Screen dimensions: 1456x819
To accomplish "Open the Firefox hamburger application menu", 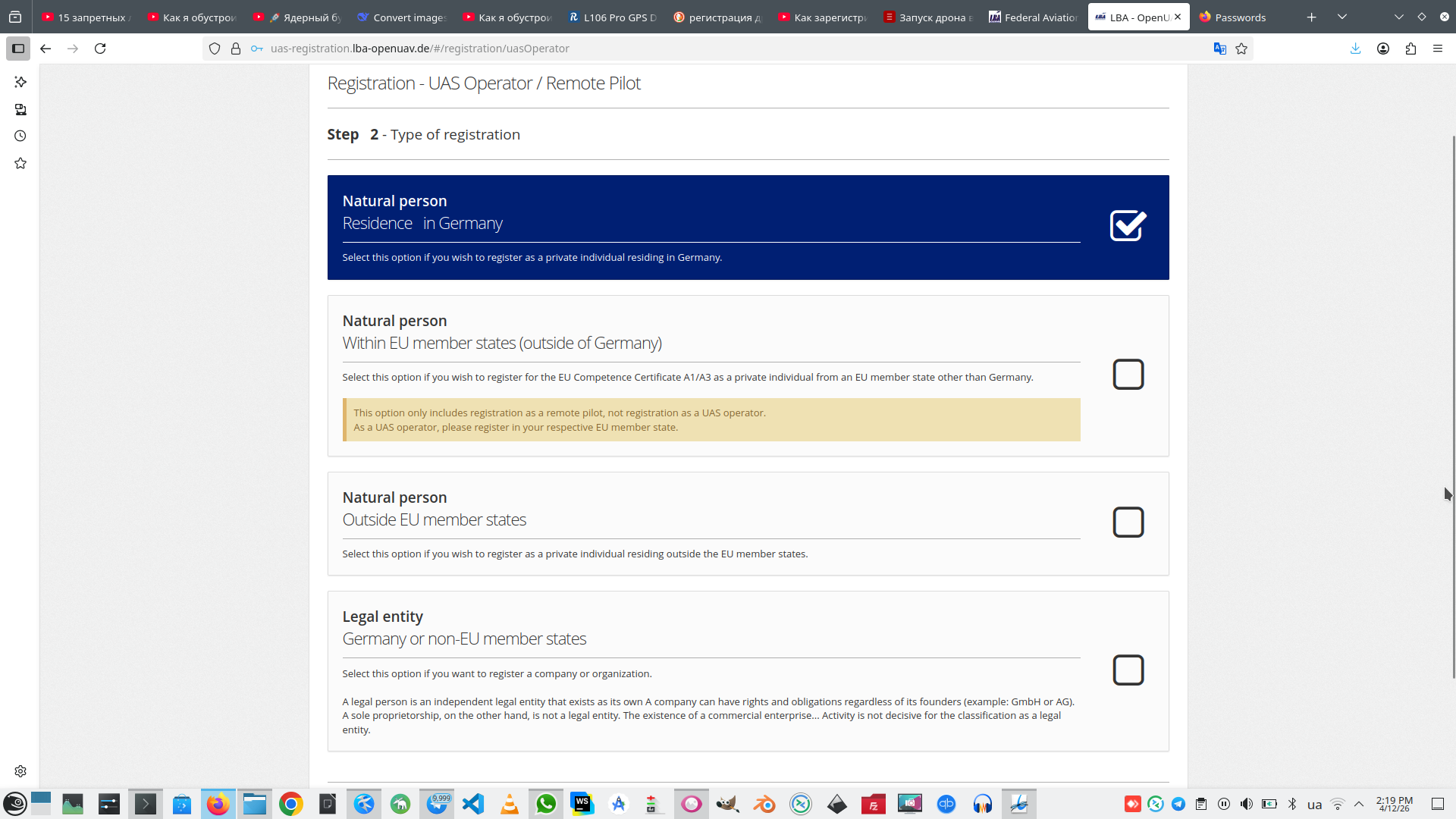I will (x=1438, y=49).
